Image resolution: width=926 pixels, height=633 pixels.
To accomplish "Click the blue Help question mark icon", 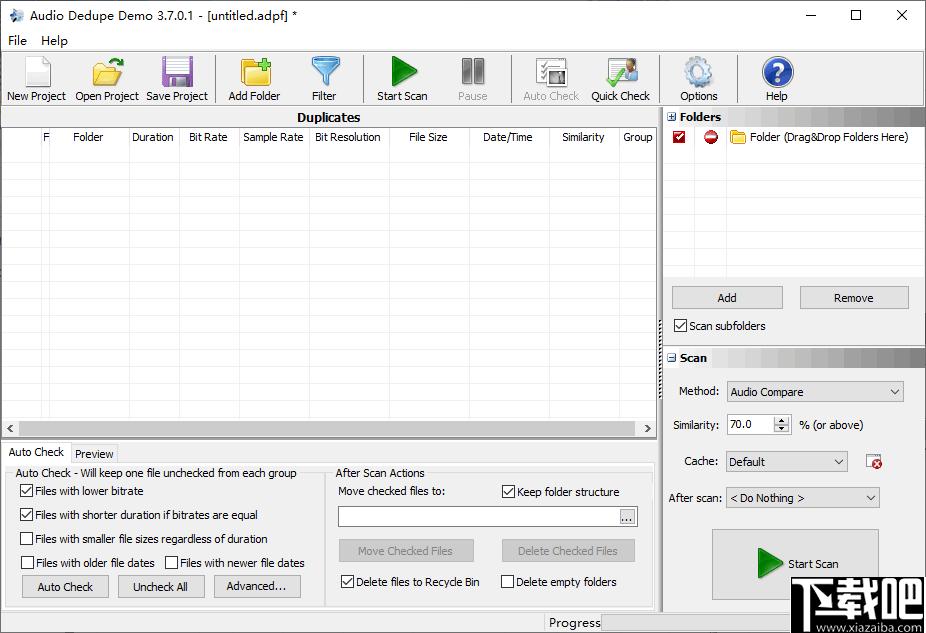I will click(777, 72).
